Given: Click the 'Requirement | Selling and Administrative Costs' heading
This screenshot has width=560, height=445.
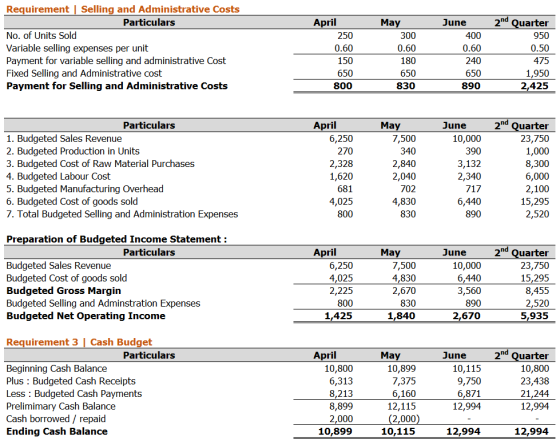Looking at the screenshot, I should click(123, 9).
